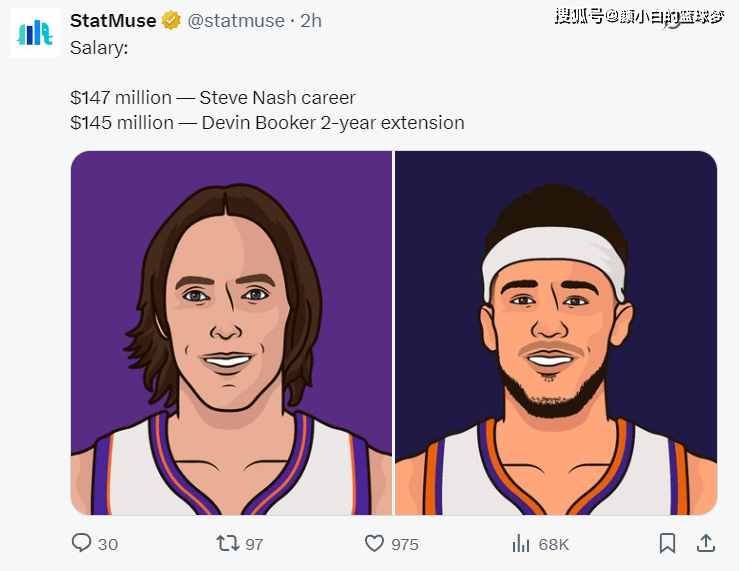This screenshot has height=571, width=739.
Task: Like the tweet with the heart icon
Action: tap(374, 543)
